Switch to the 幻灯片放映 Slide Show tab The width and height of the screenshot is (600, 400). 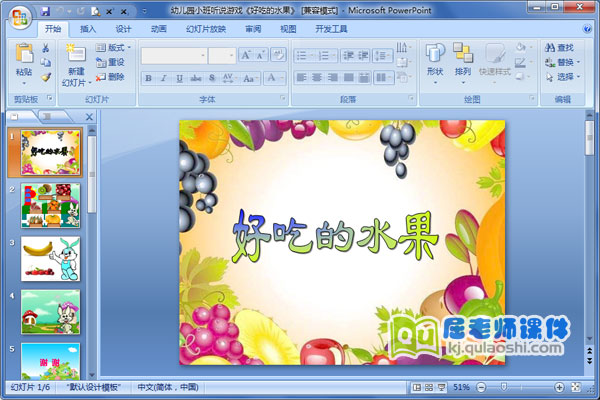[x=206, y=29]
